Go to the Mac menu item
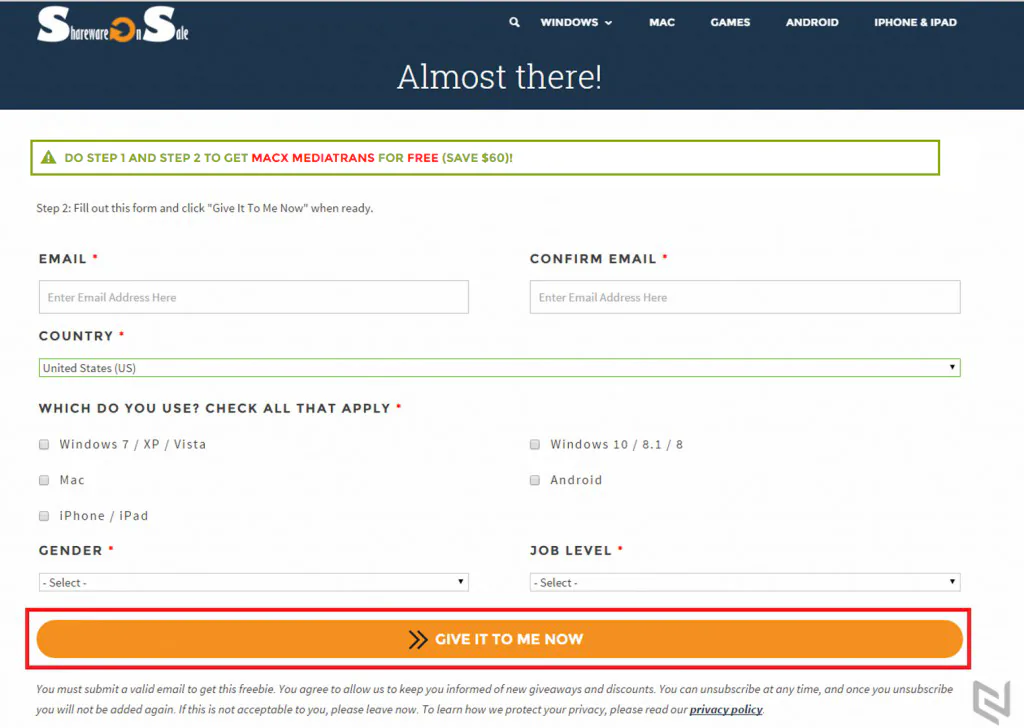This screenshot has height=728, width=1024. [x=662, y=22]
